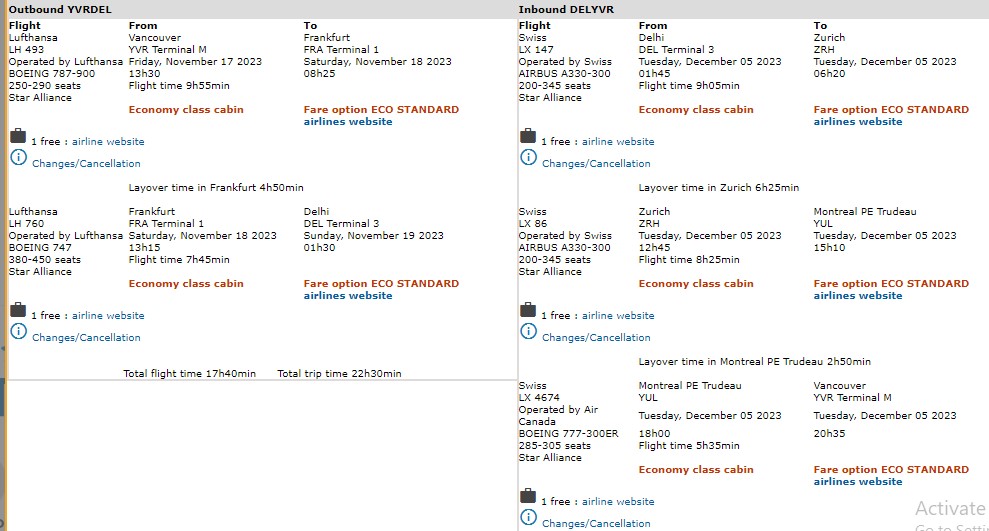Select the Outbound YVRDEL header
The height and width of the screenshot is (531, 989).
coord(60,9)
